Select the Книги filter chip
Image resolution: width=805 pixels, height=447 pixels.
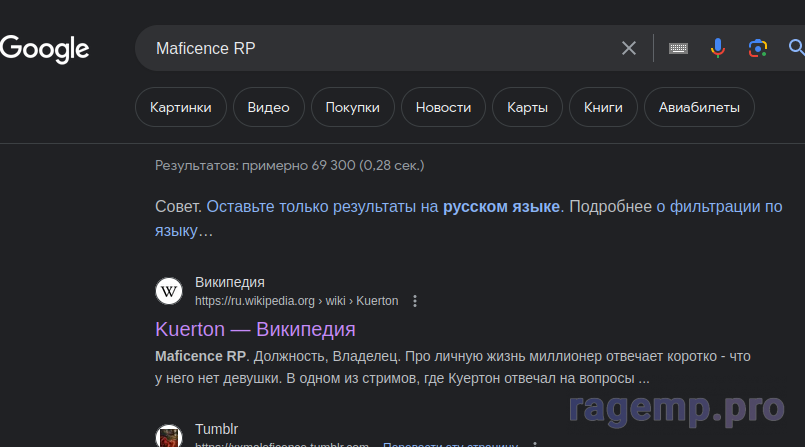coord(603,108)
